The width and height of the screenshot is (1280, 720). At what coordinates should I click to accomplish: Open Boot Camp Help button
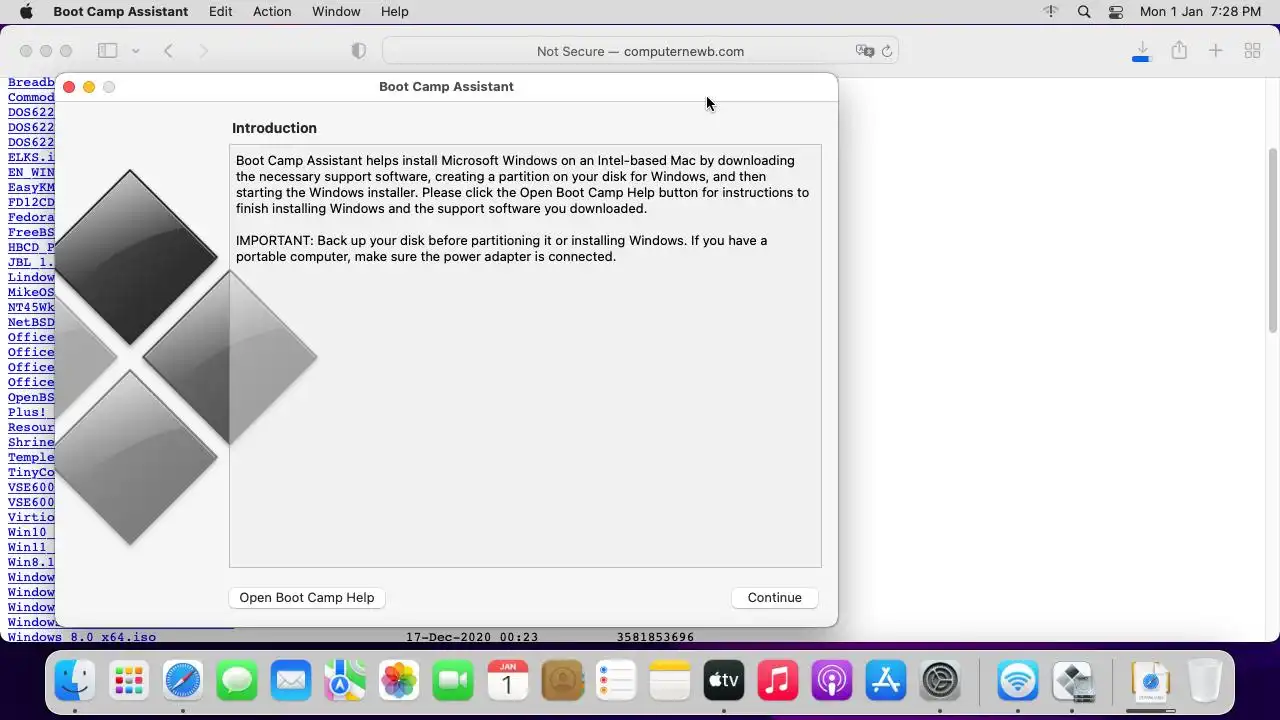pyautogui.click(x=307, y=597)
